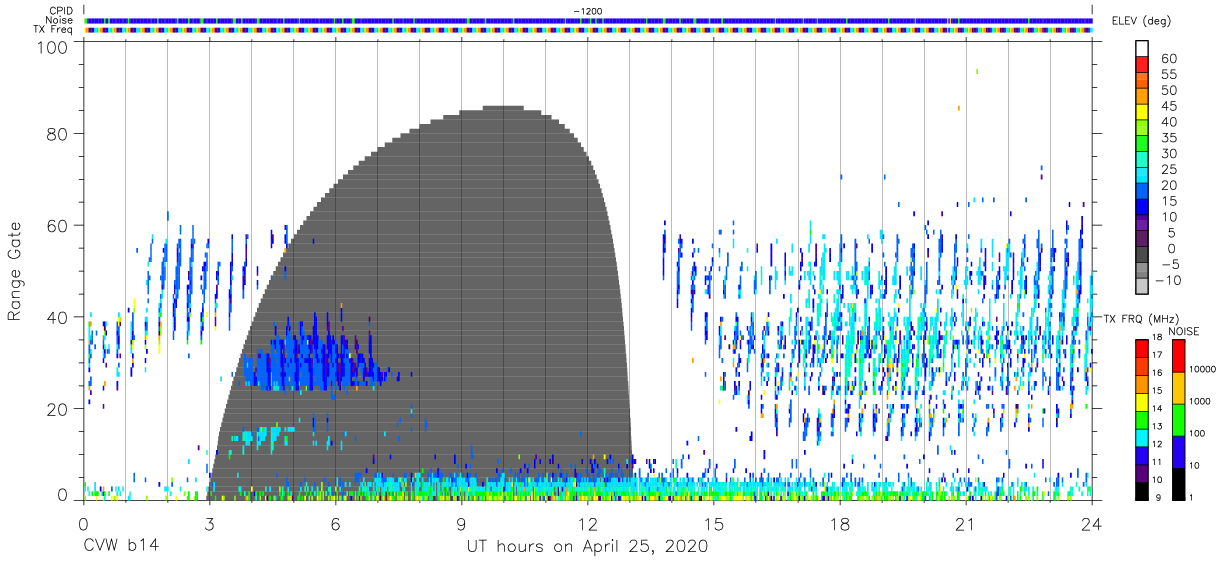Screen dimensions: 1228x567
Task: Click the elevation legend value 25
Action: (x=1168, y=170)
